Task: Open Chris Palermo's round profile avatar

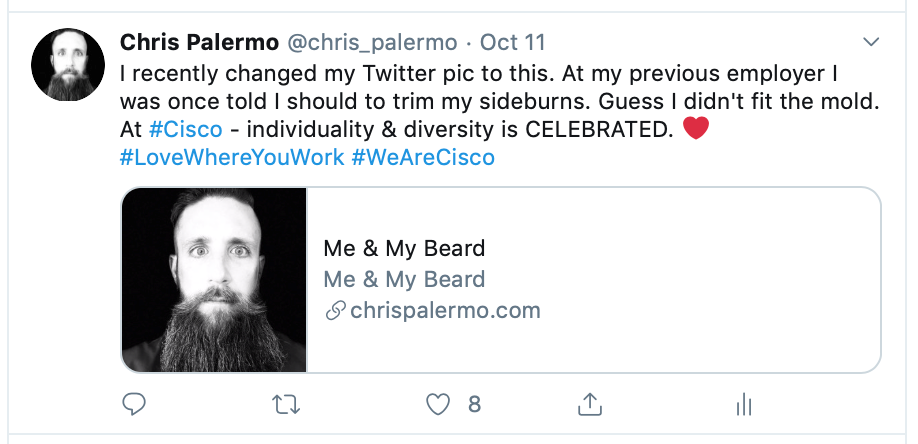Action: coord(67,63)
